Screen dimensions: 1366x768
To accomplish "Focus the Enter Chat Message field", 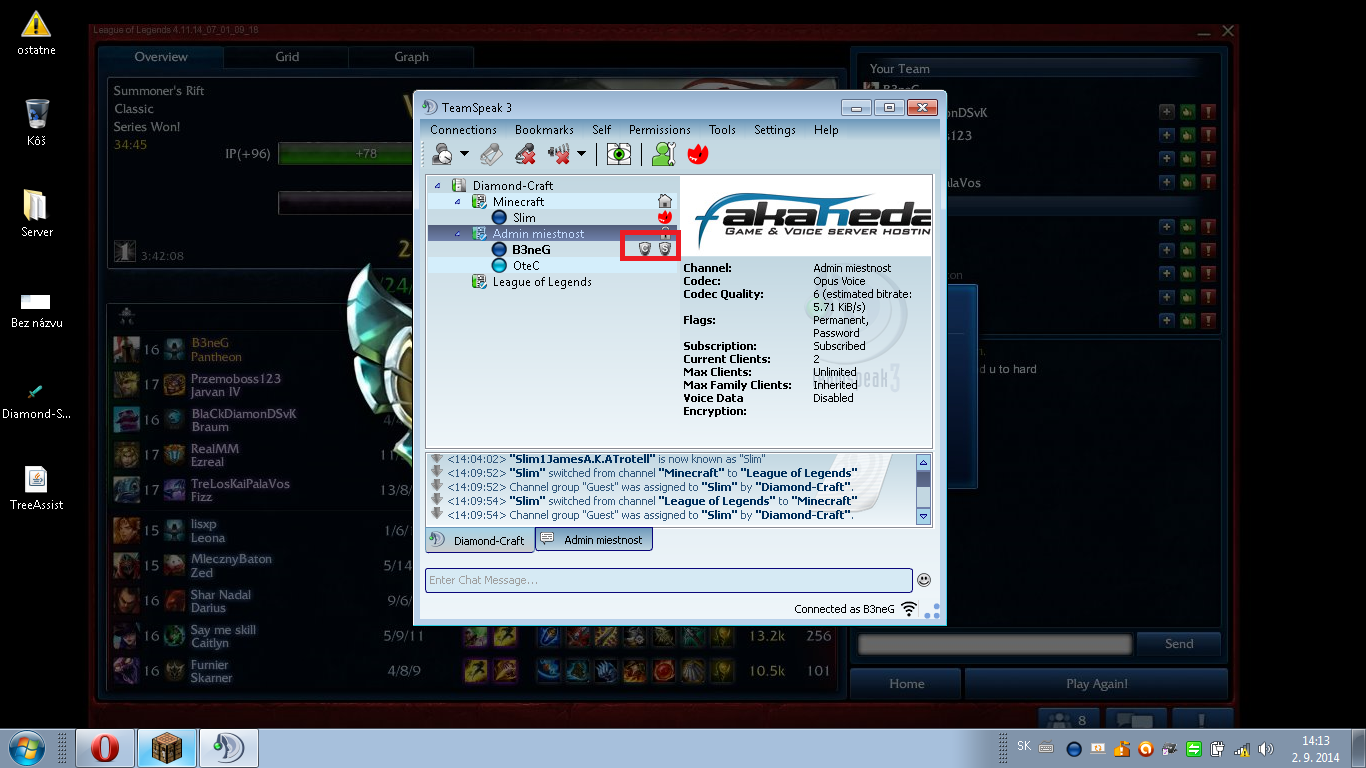I will [669, 580].
